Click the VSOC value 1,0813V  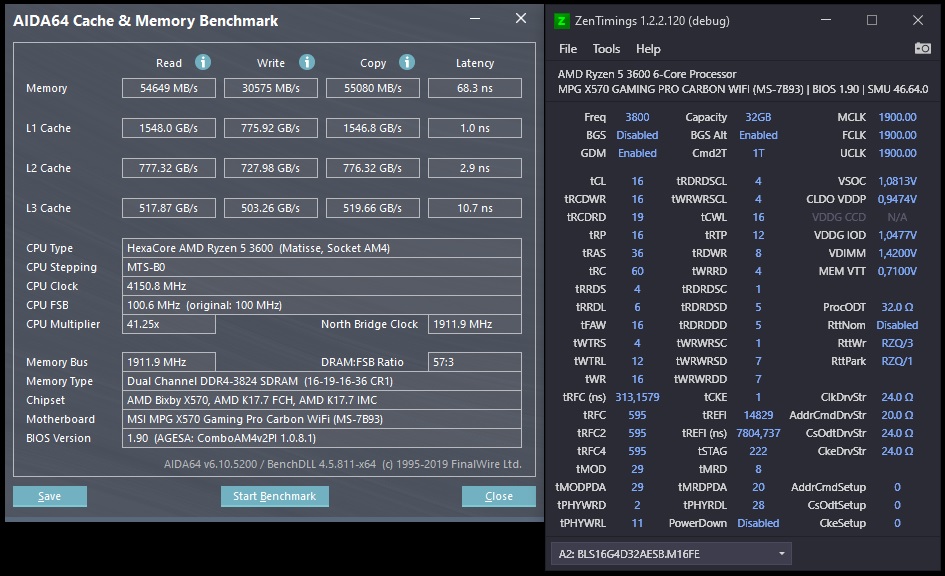point(897,181)
